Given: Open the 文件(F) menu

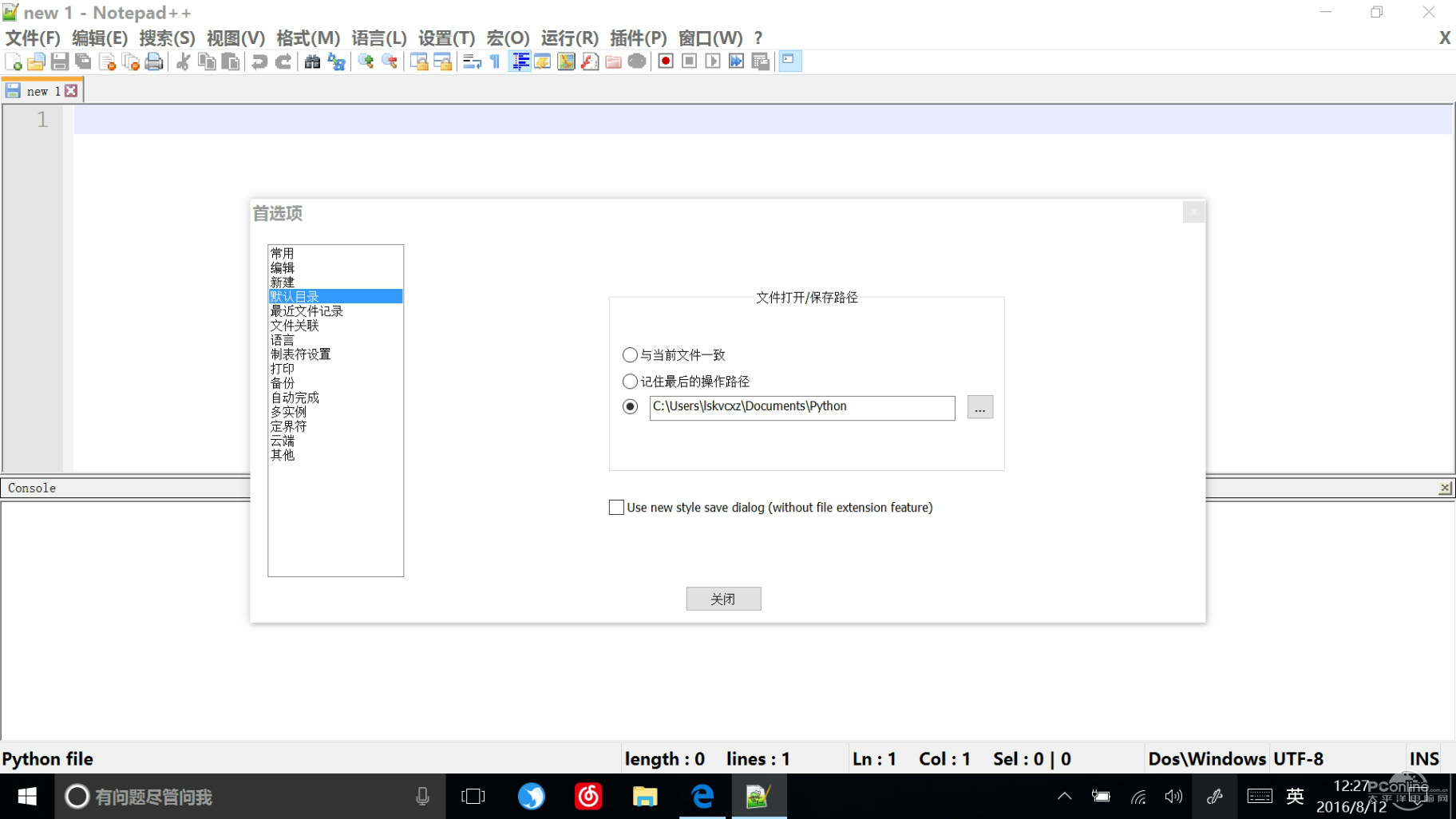Looking at the screenshot, I should coord(33,38).
